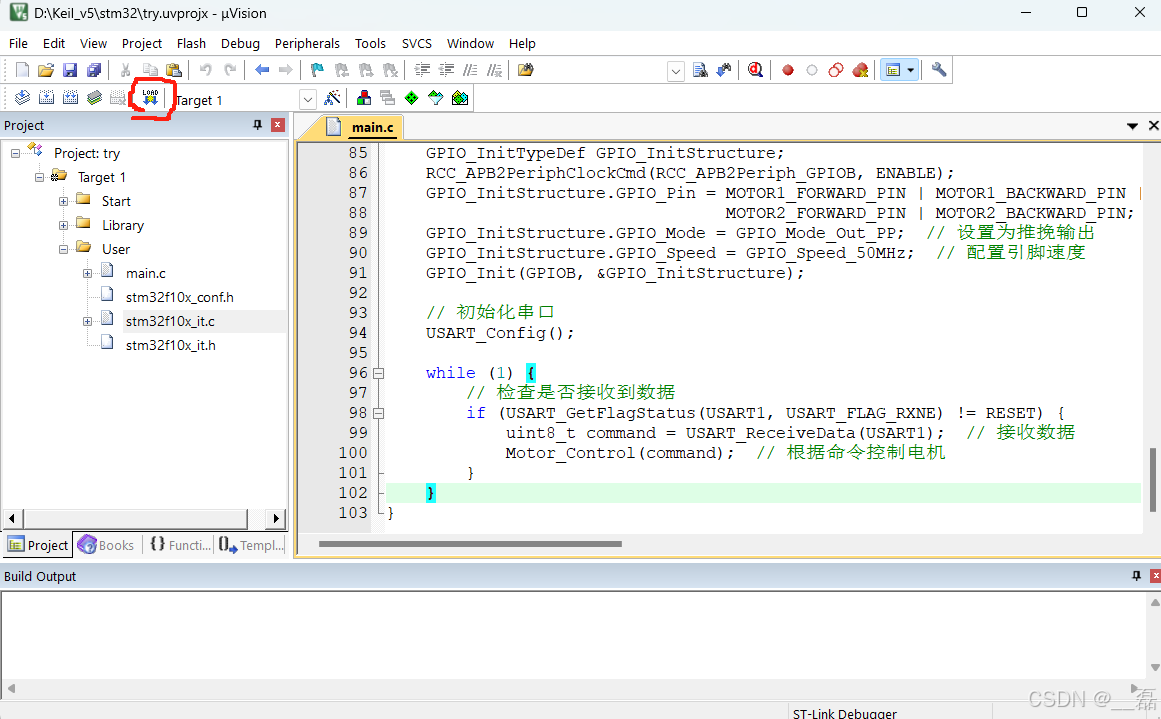Open Manage Project Items
The height and width of the screenshot is (719, 1161).
[364, 98]
